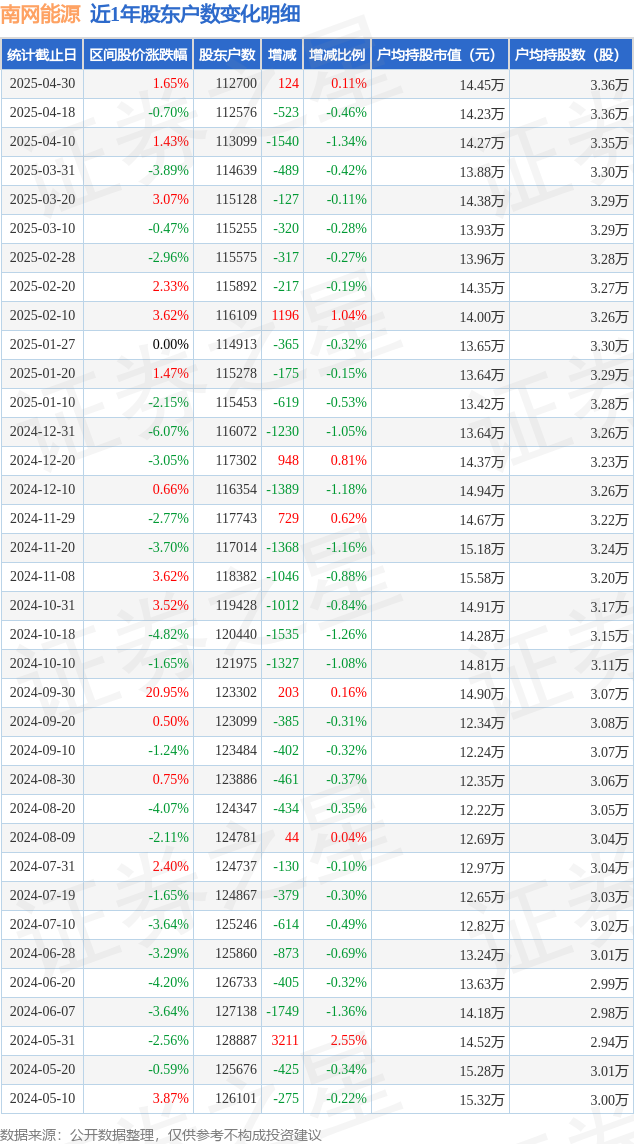Select shareholder count 128887
Image resolution: width=634 pixels, height=1144 pixels.
pos(236,1040)
